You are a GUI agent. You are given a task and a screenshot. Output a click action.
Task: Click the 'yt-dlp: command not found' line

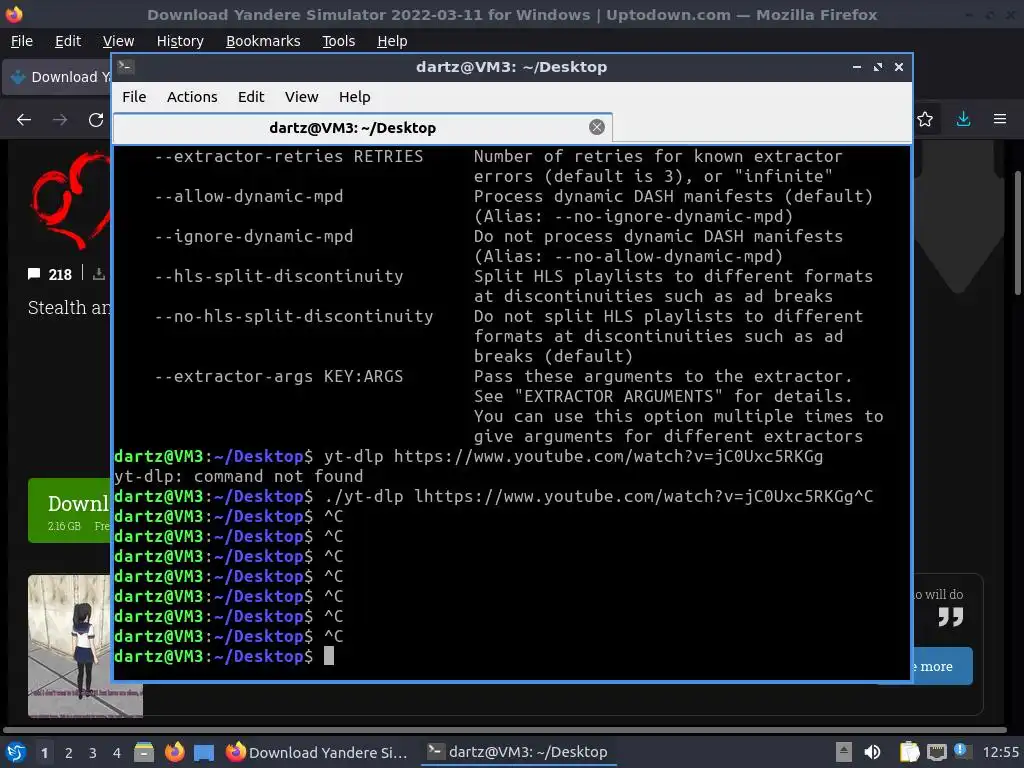pyautogui.click(x=238, y=476)
